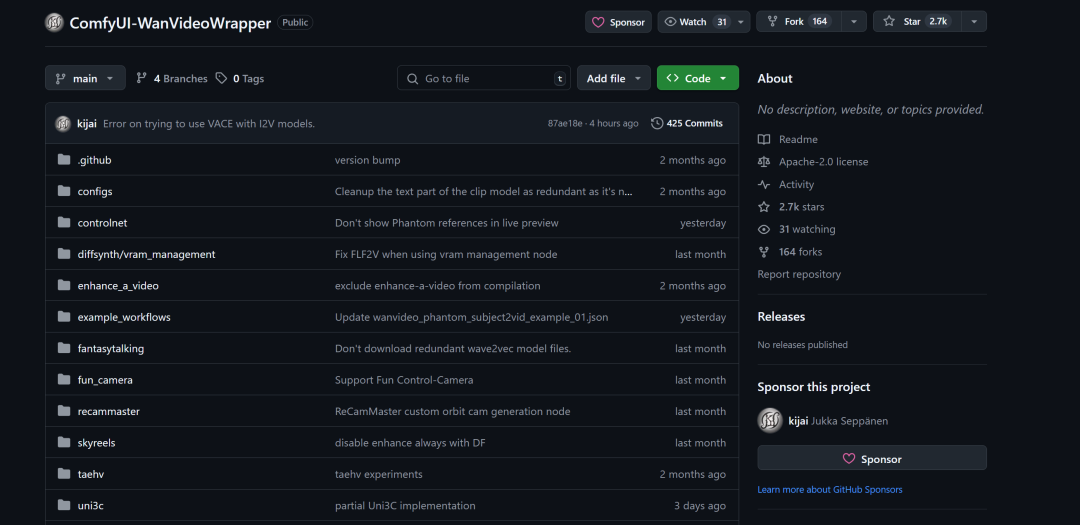Open the Activity link in About
This screenshot has height=525, width=1080.
point(796,185)
